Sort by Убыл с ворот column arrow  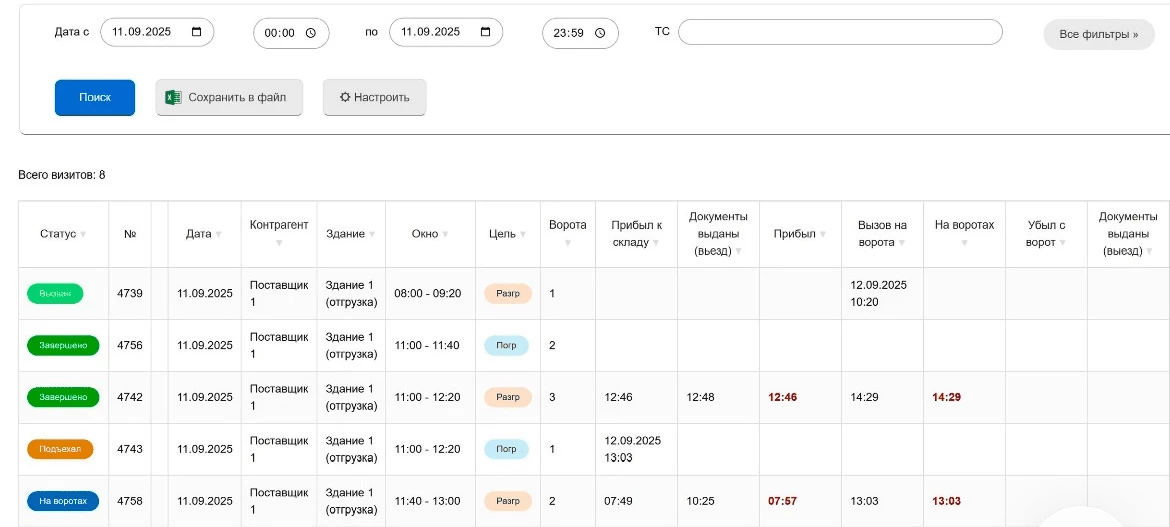[1062, 243]
